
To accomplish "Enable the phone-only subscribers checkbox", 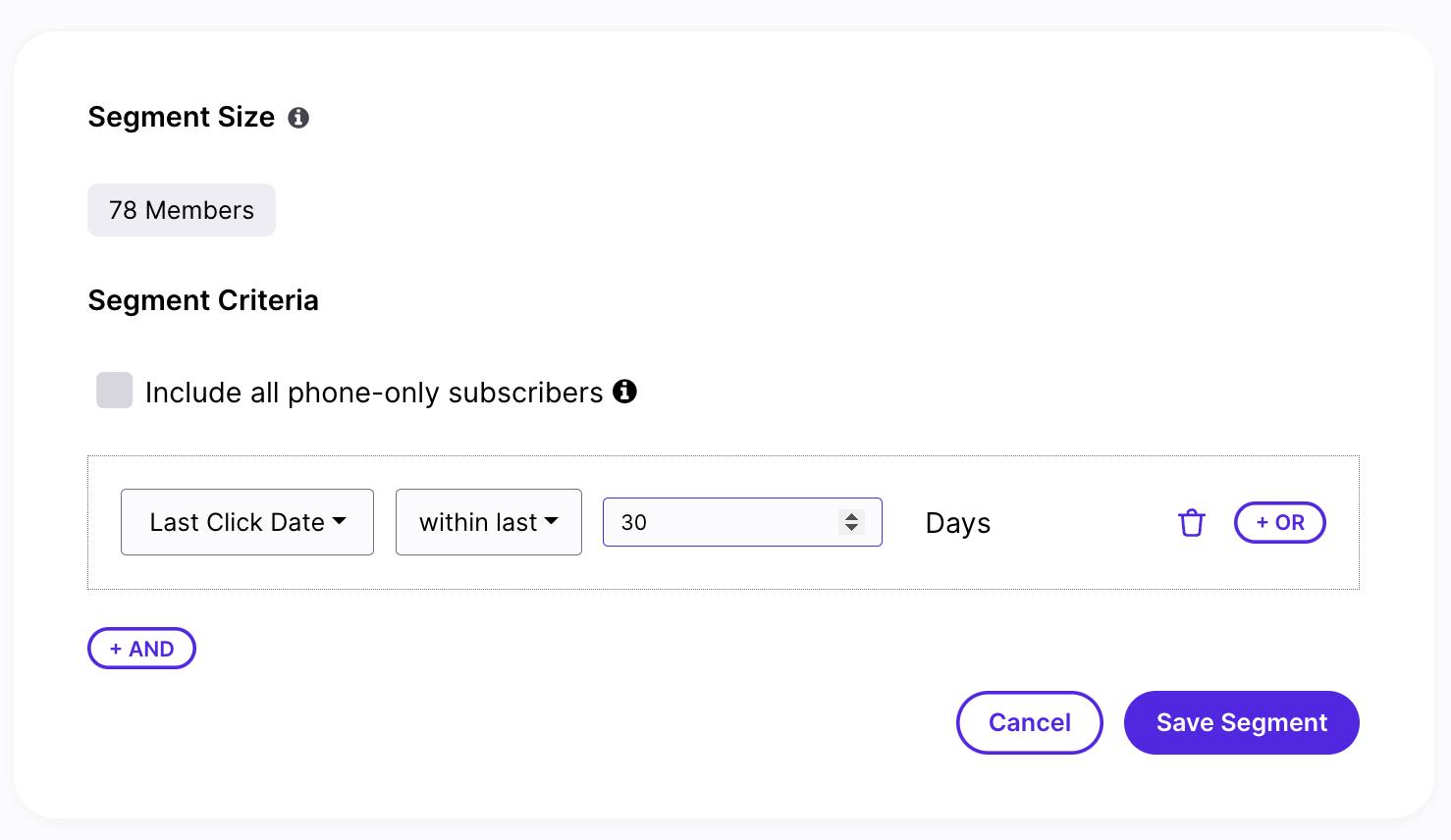I will coord(115,390).
